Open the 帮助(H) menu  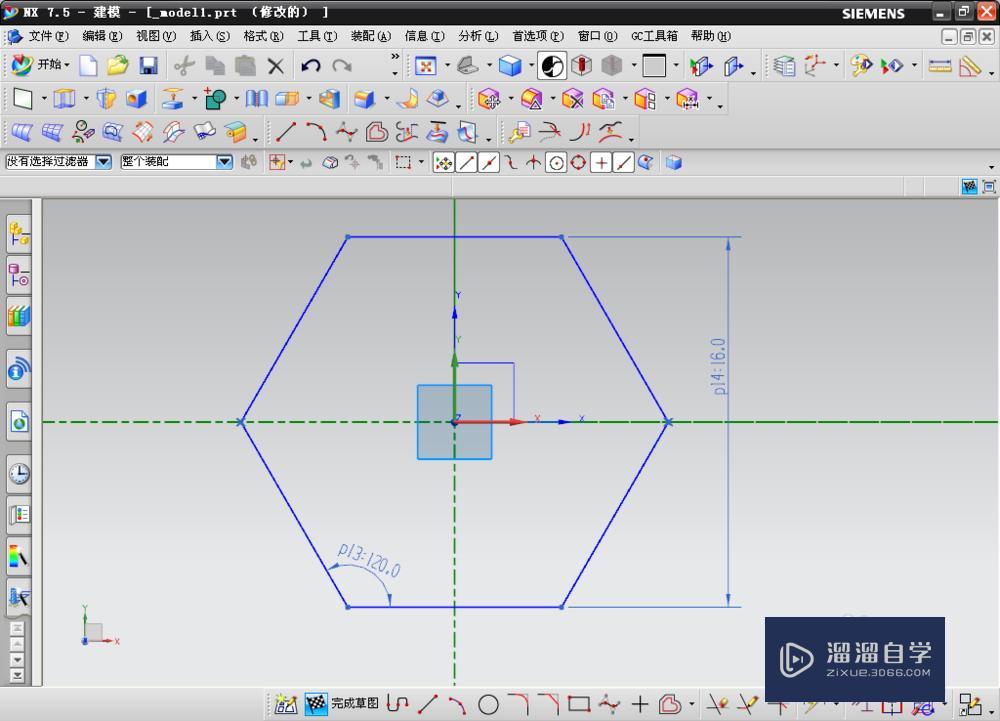point(710,36)
